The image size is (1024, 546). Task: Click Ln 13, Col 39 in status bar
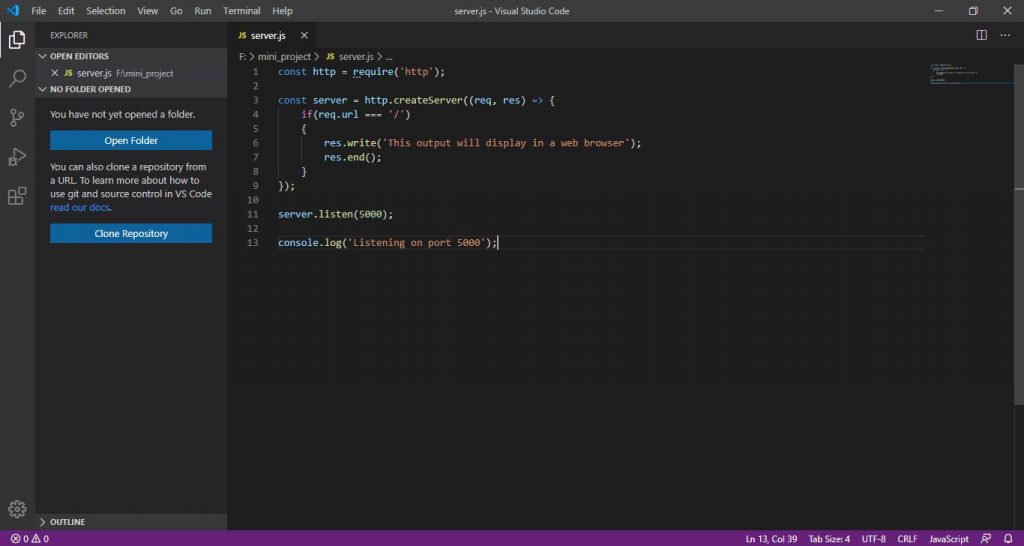coord(771,539)
